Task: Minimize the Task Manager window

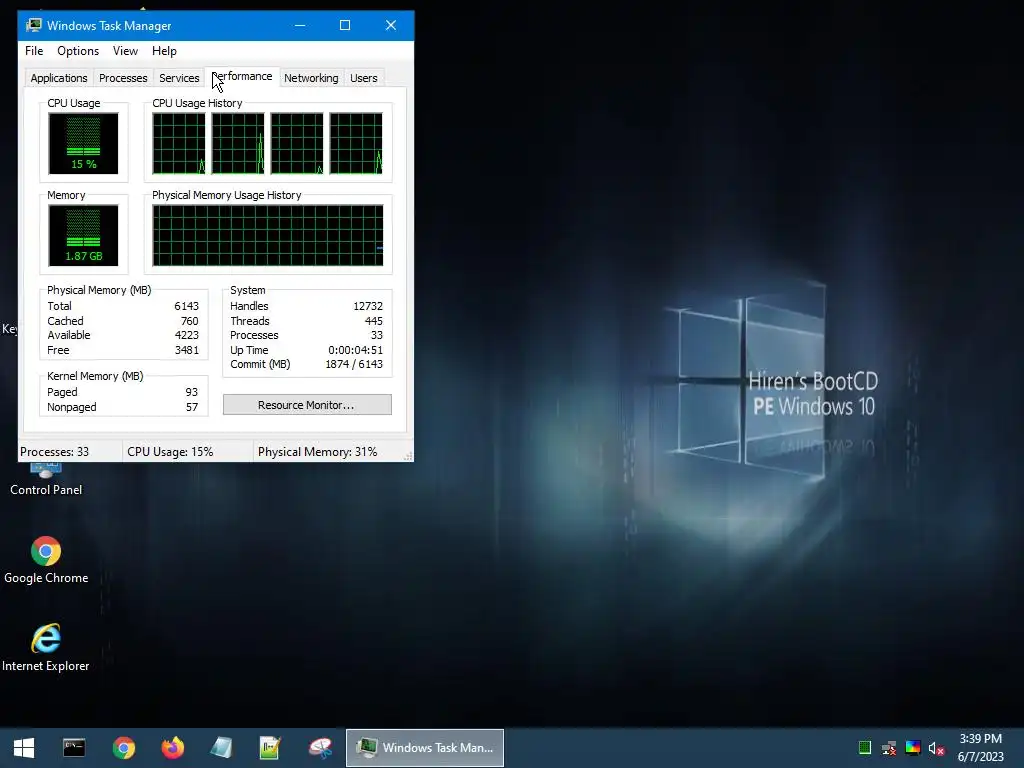Action: click(300, 25)
